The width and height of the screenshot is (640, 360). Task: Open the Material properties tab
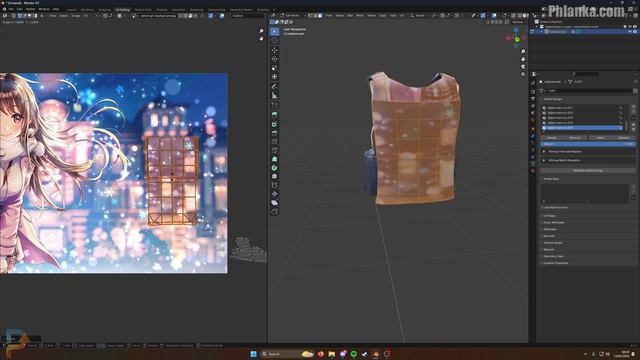(533, 171)
